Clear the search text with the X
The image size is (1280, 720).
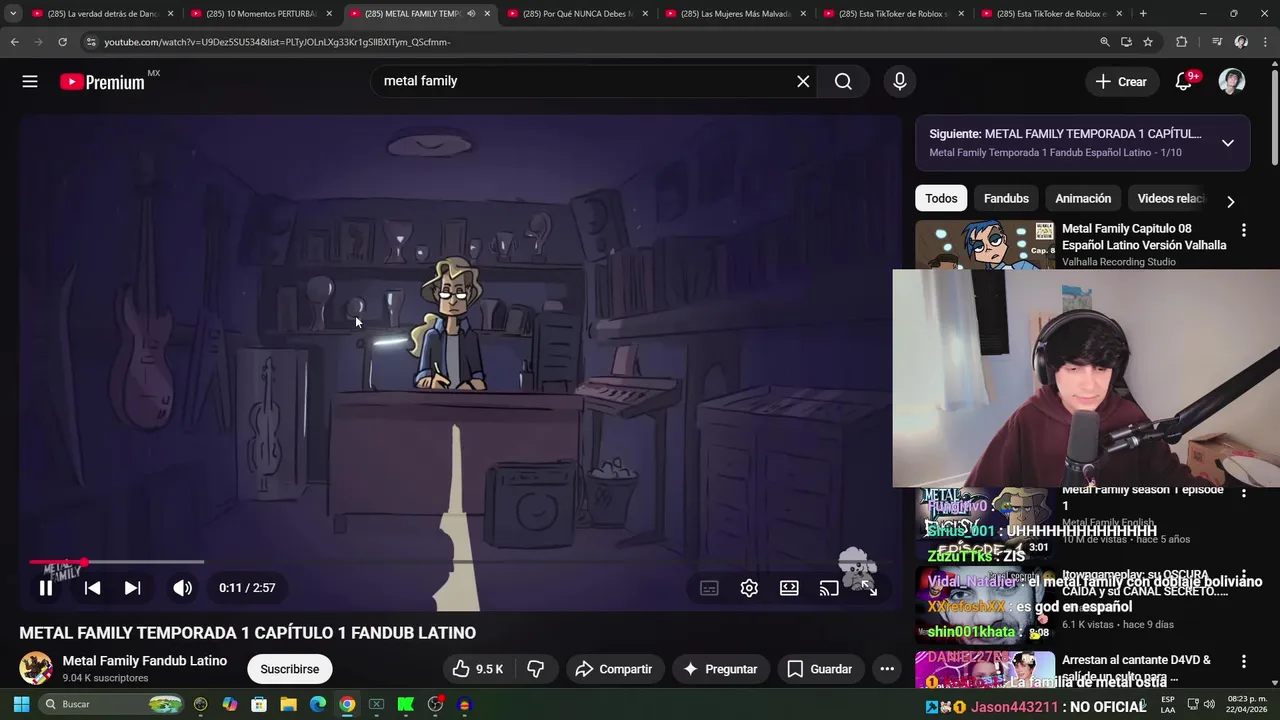(803, 82)
